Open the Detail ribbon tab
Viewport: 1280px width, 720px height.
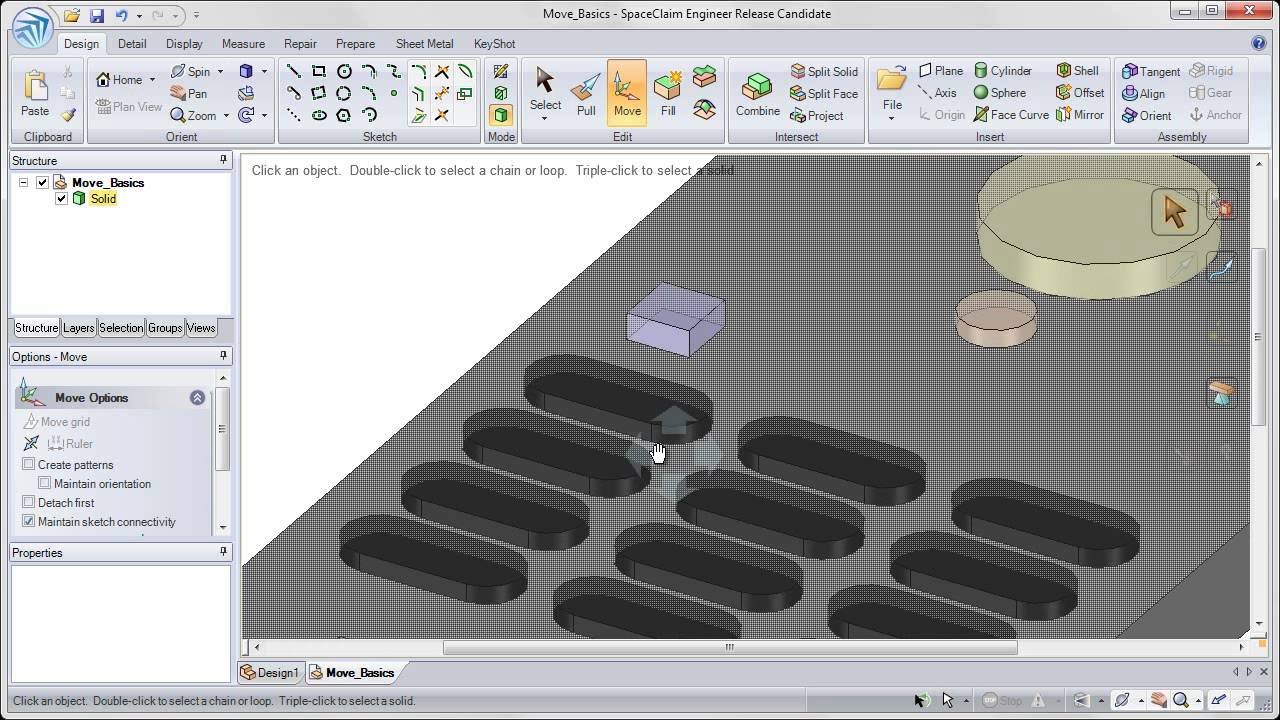132,43
